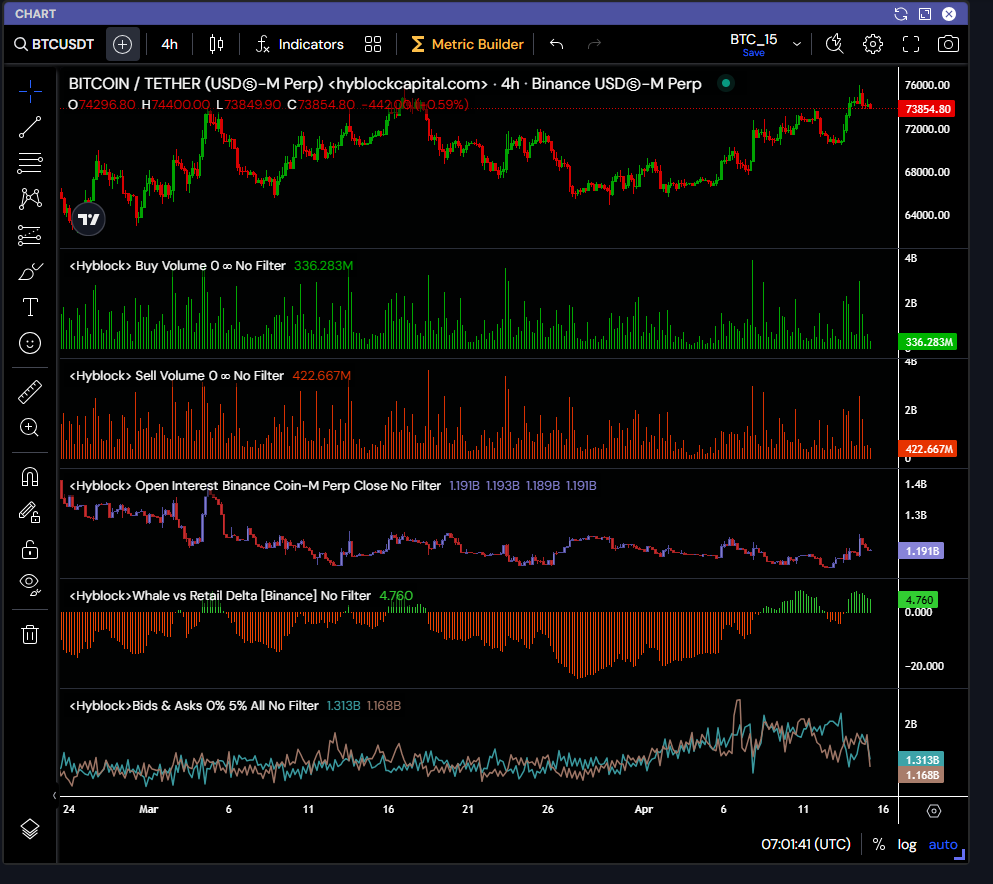Select the Text annotation tool

[x=30, y=307]
